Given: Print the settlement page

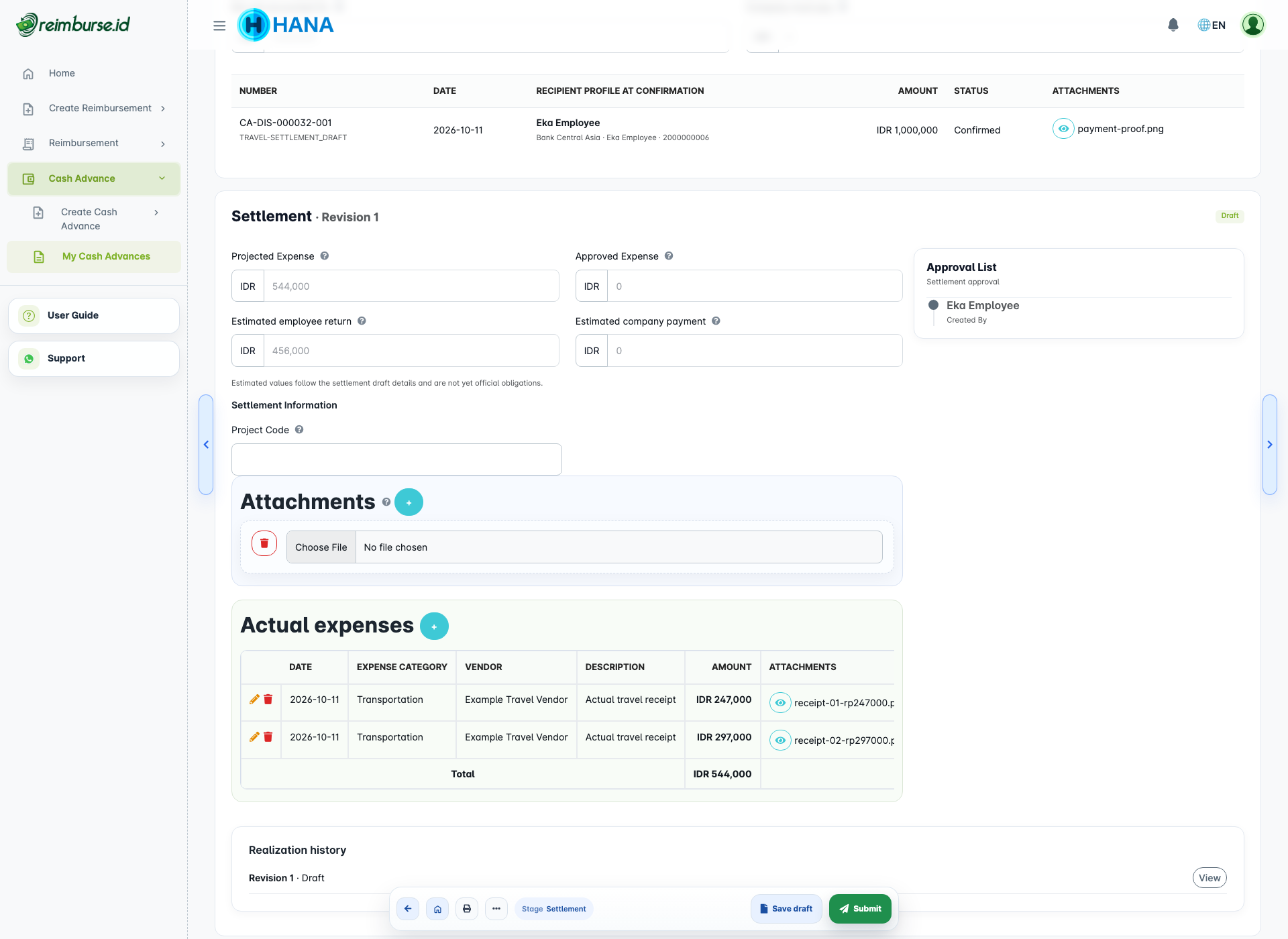Looking at the screenshot, I should (467, 909).
